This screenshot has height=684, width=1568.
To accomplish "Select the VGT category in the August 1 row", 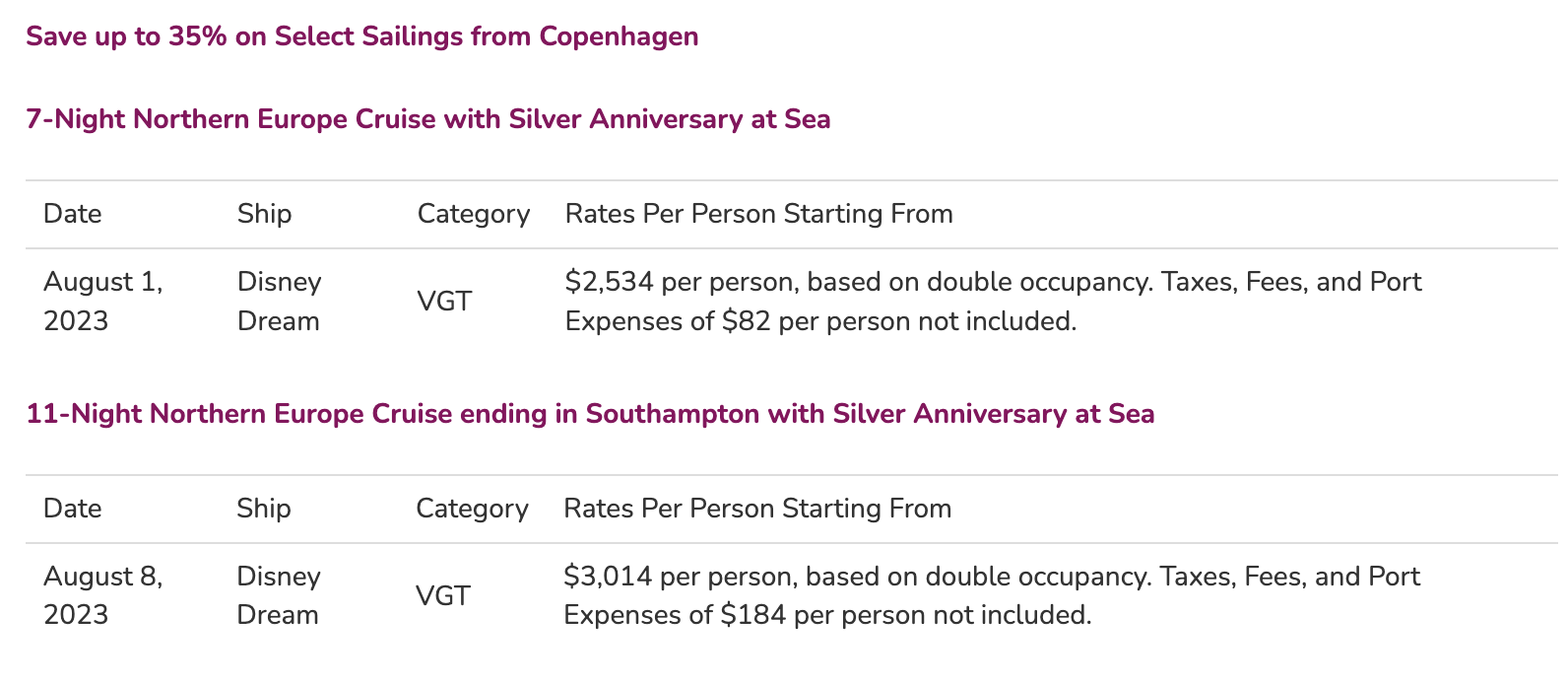I will coord(444,302).
